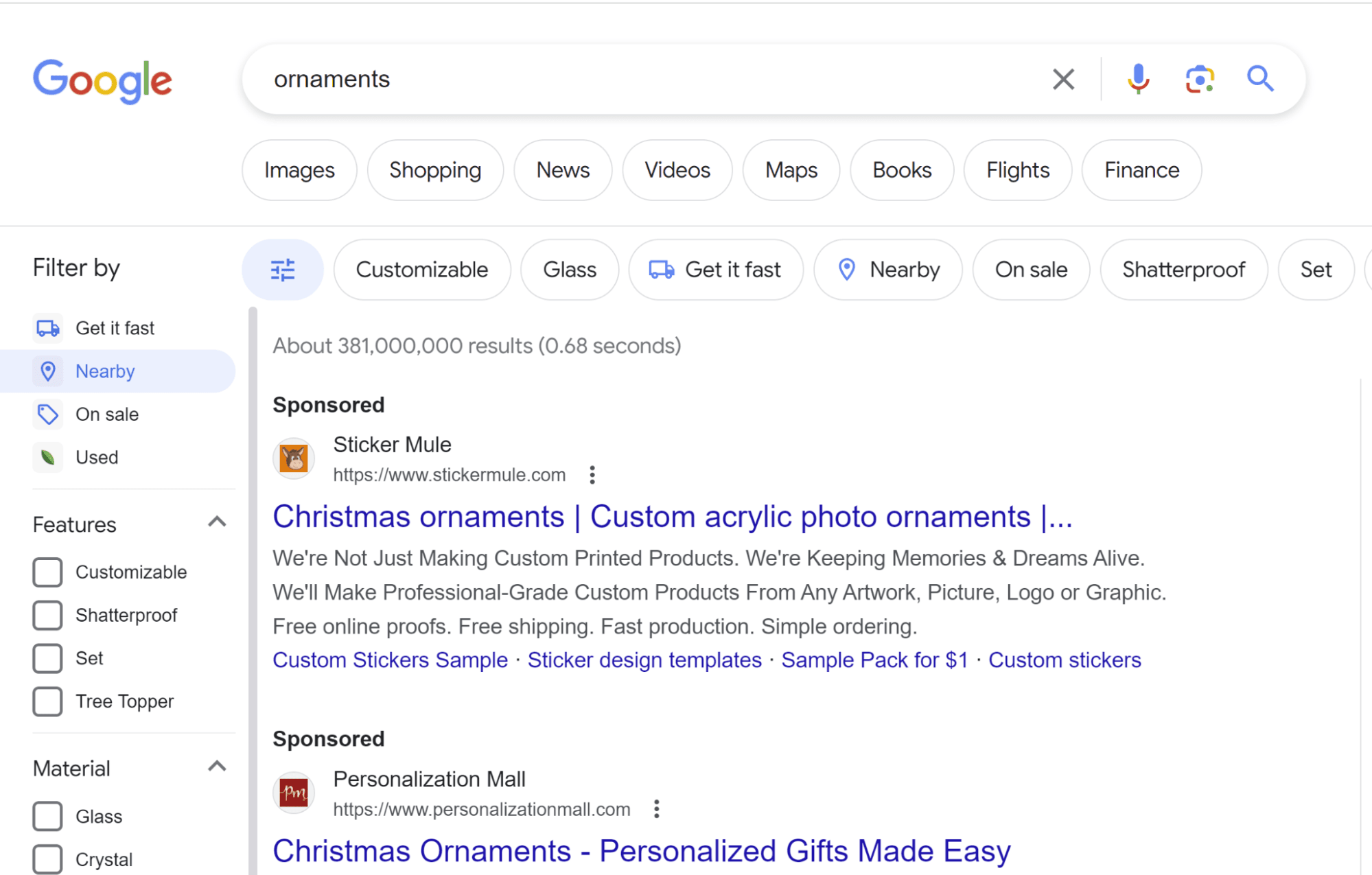Check the Customizable feature checkbox
1372x875 pixels.
point(47,572)
